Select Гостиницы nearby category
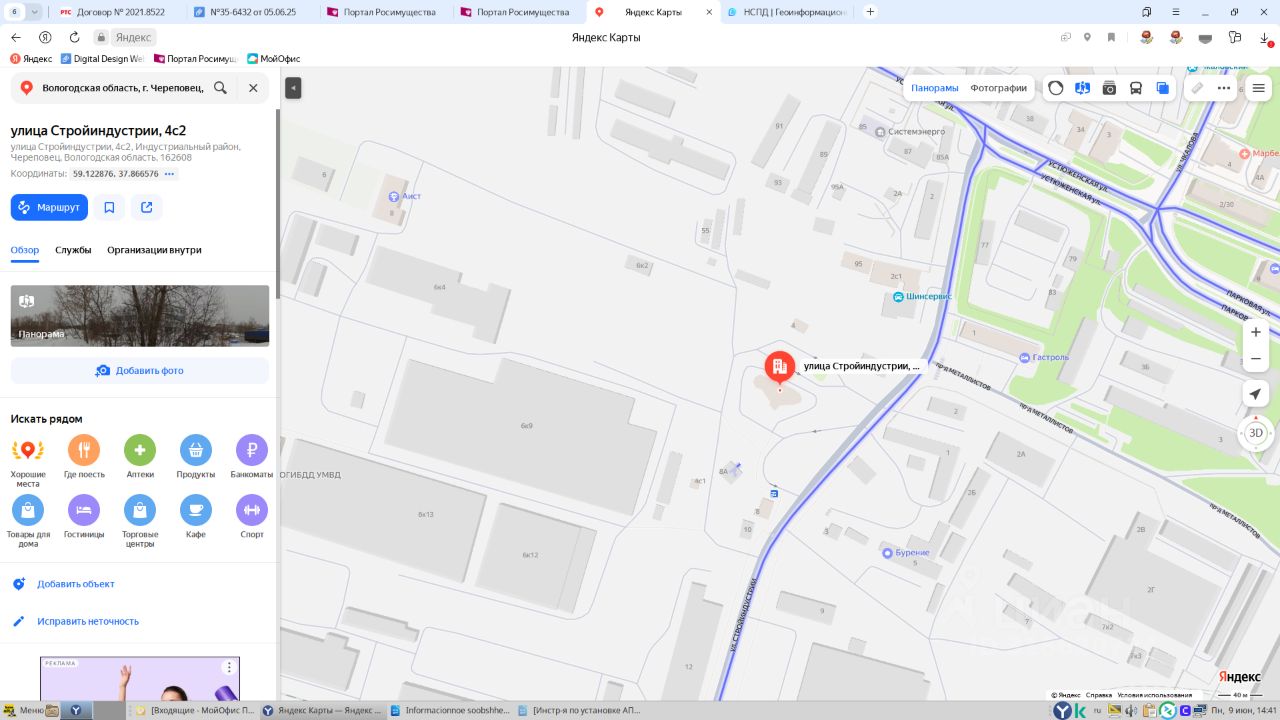Viewport: 1280px width, 720px height. coord(84,517)
